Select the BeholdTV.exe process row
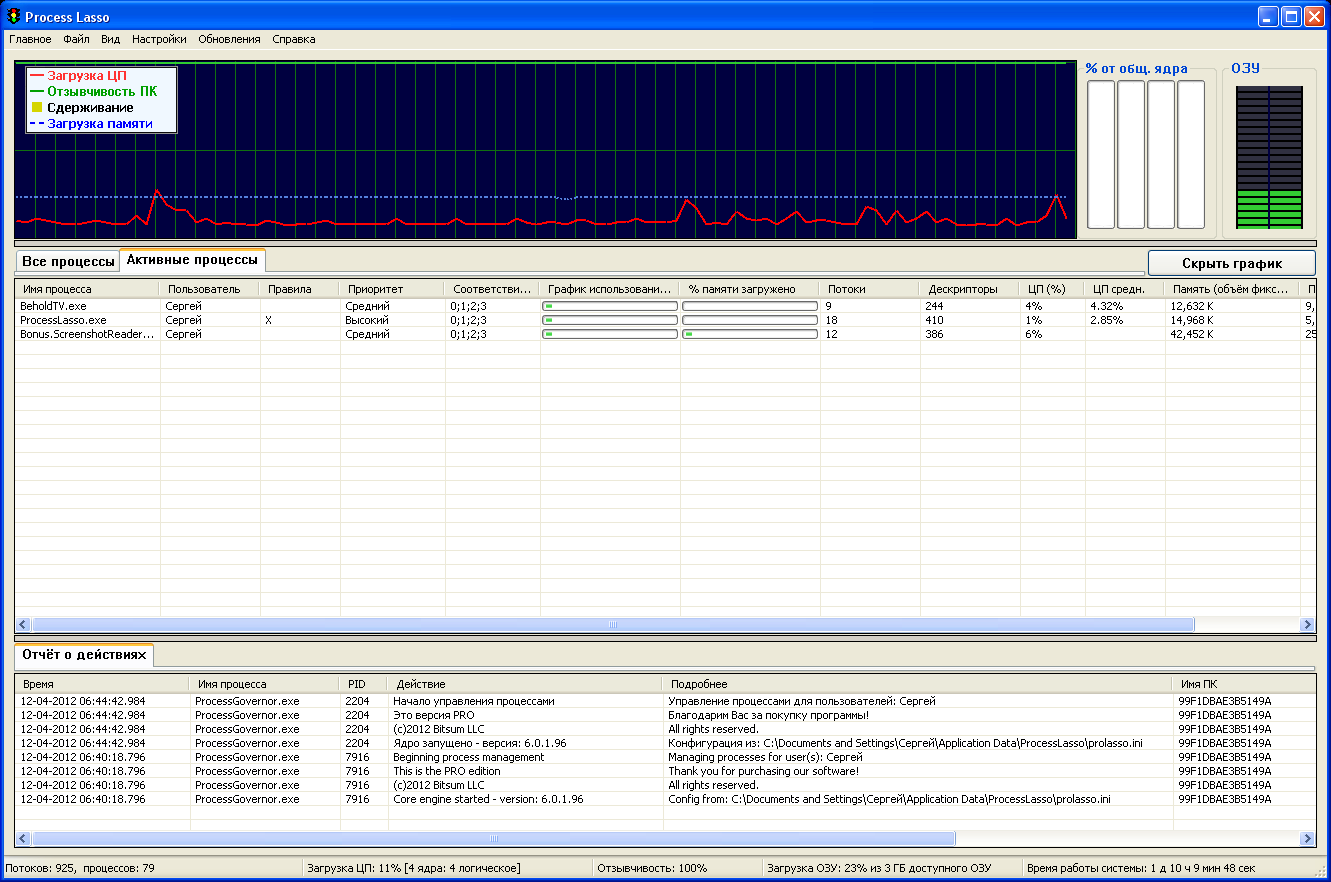This screenshot has width=1331, height=882. pos(665,306)
